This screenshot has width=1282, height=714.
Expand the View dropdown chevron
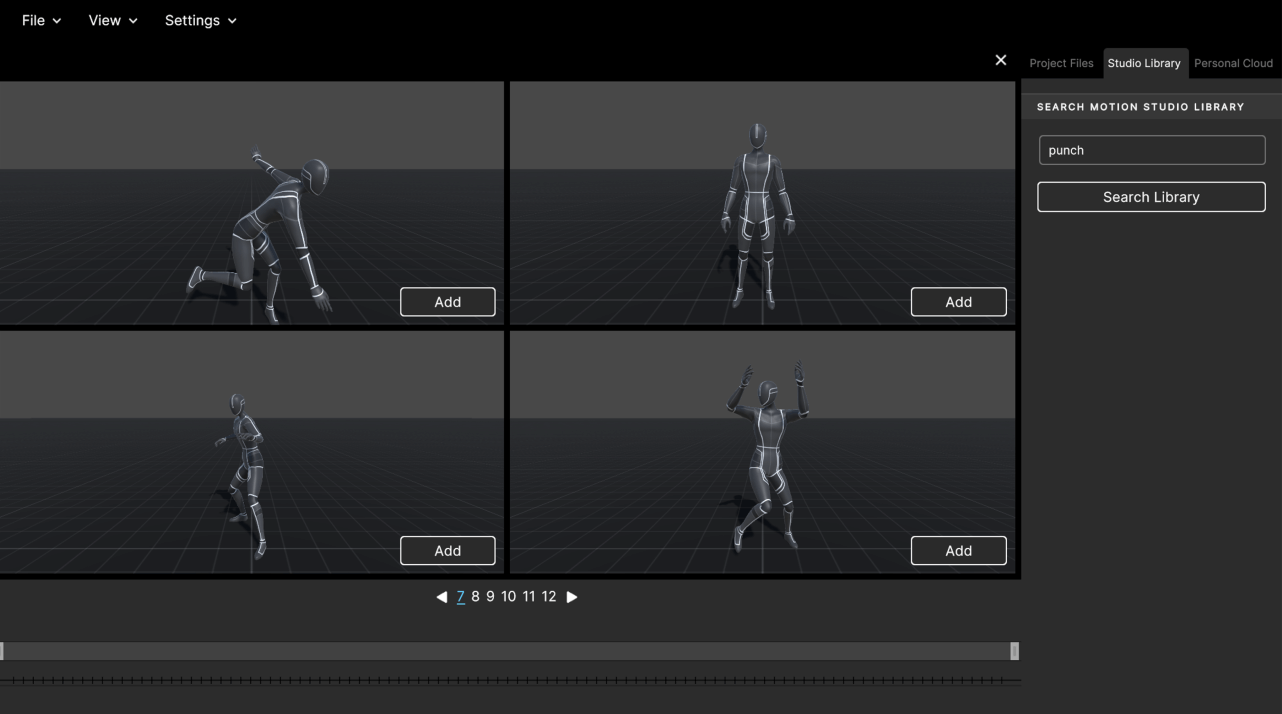pos(132,20)
